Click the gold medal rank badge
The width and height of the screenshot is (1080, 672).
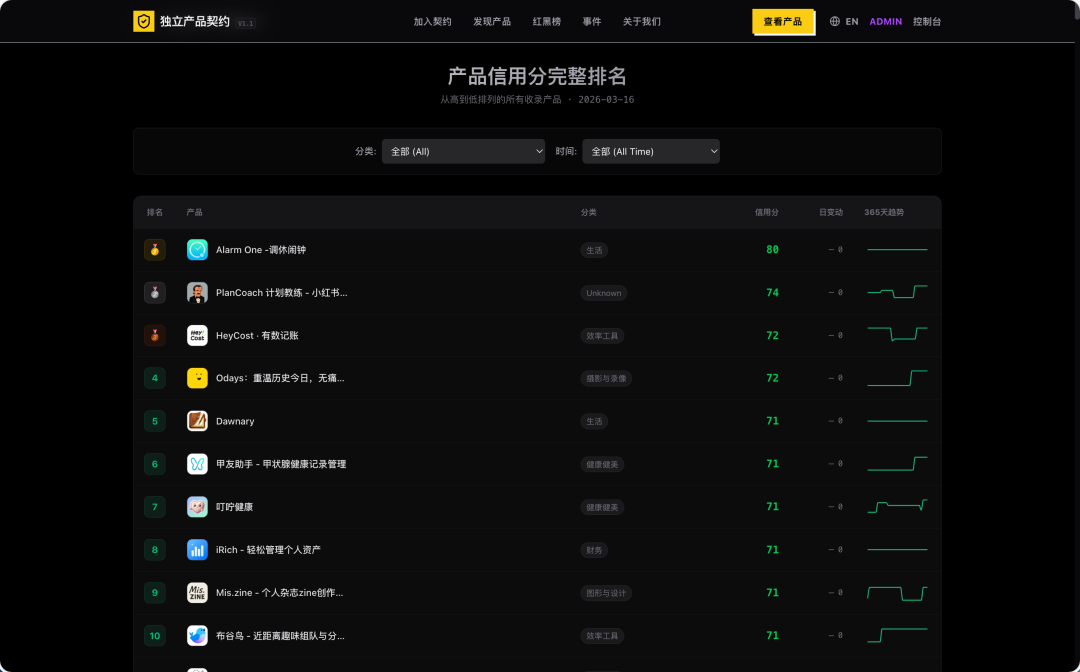tap(154, 250)
